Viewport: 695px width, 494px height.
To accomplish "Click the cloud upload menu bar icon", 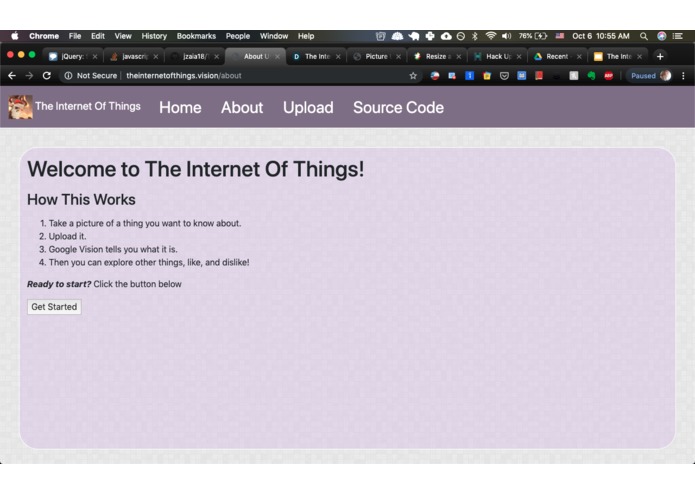I will pyautogui.click(x=446, y=36).
